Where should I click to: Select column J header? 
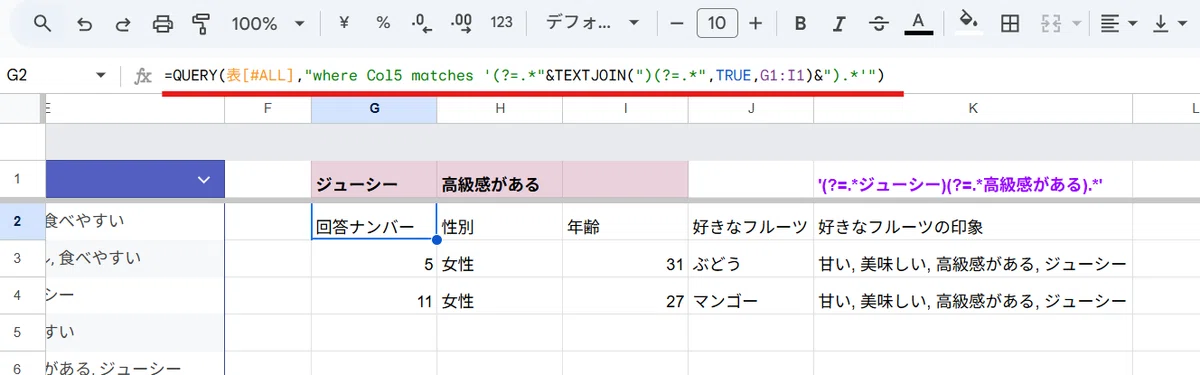click(x=751, y=108)
